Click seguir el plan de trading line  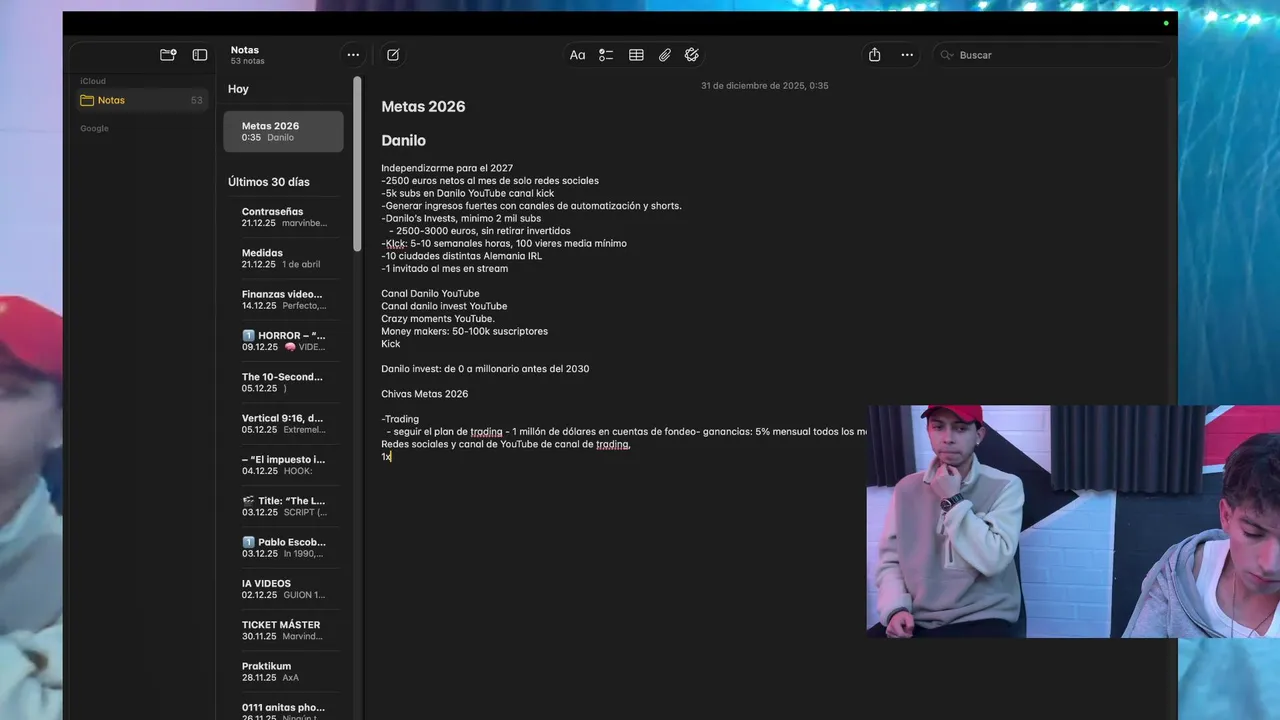626,432
